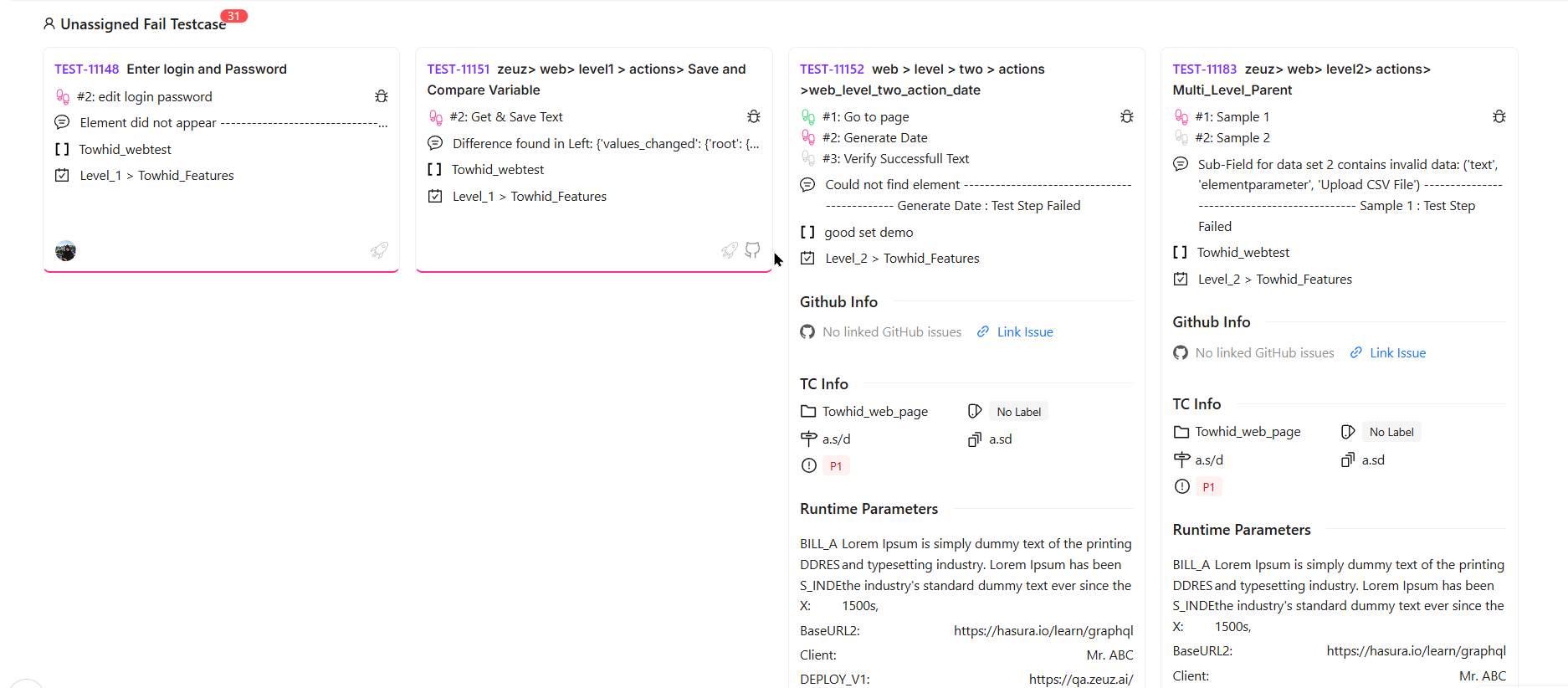Click rocket icon on TEST-11148 card

[x=380, y=250]
